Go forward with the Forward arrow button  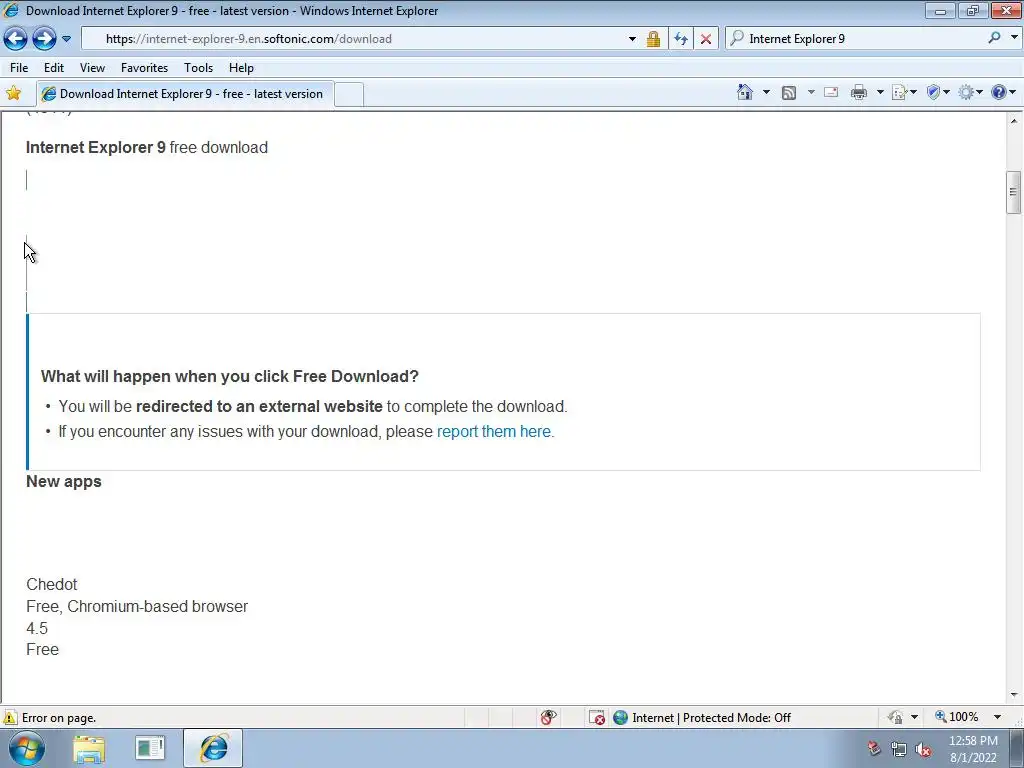click(x=44, y=39)
